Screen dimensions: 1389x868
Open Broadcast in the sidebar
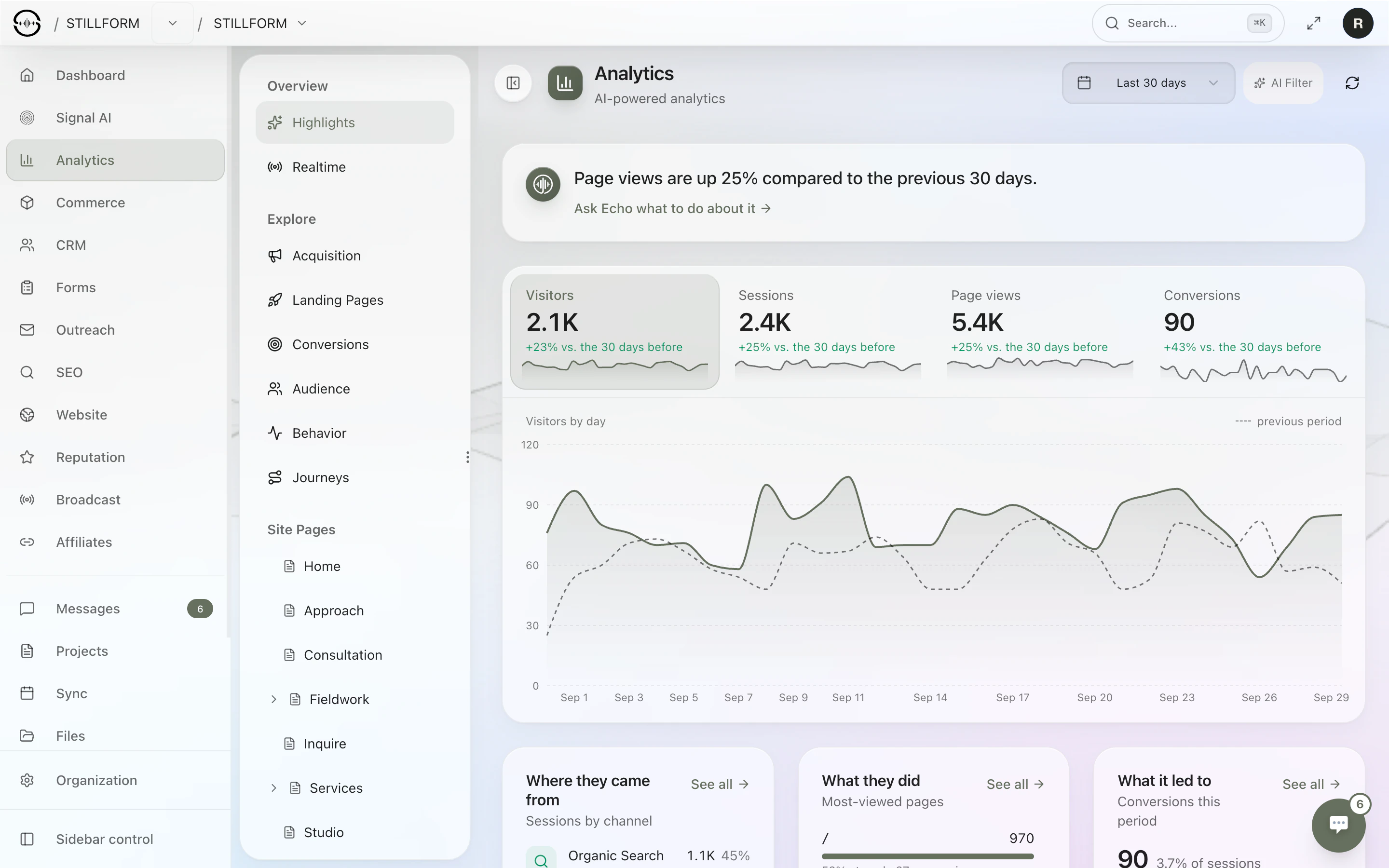[x=115, y=500]
